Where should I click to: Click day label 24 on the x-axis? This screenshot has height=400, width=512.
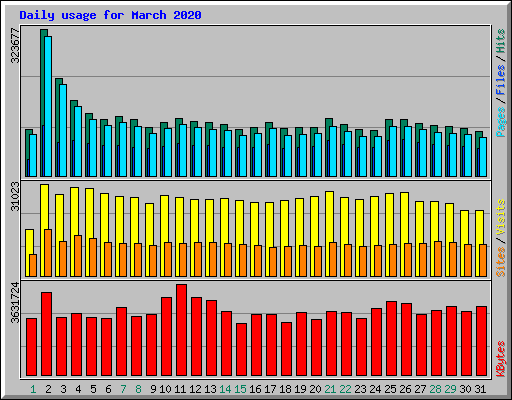click(375, 389)
